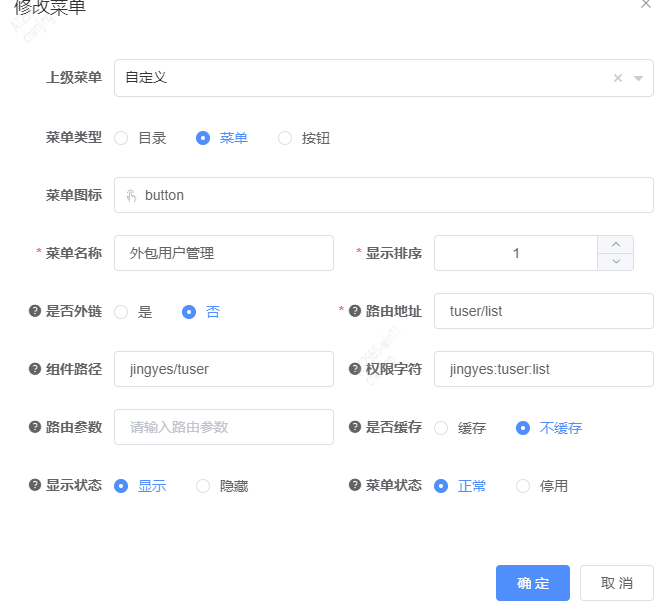Click the help icon beside 显示状态

(35, 485)
